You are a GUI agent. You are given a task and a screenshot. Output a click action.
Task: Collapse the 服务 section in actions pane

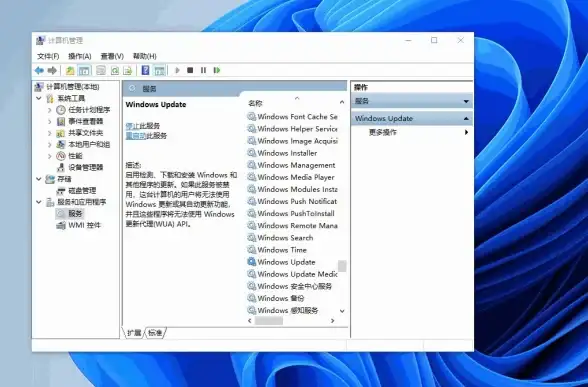[466, 101]
